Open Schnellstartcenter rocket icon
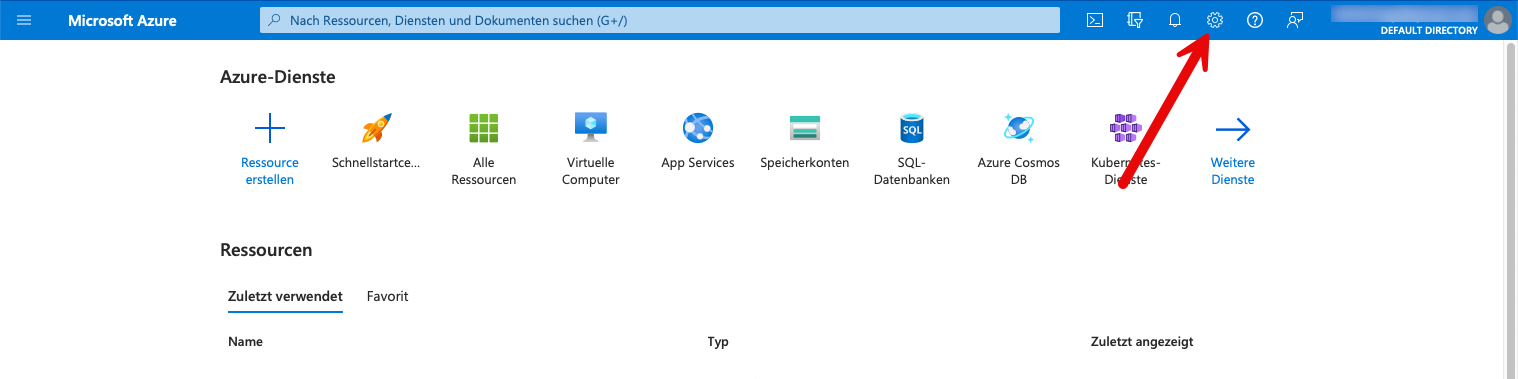This screenshot has height=379, width=1518. (376, 128)
